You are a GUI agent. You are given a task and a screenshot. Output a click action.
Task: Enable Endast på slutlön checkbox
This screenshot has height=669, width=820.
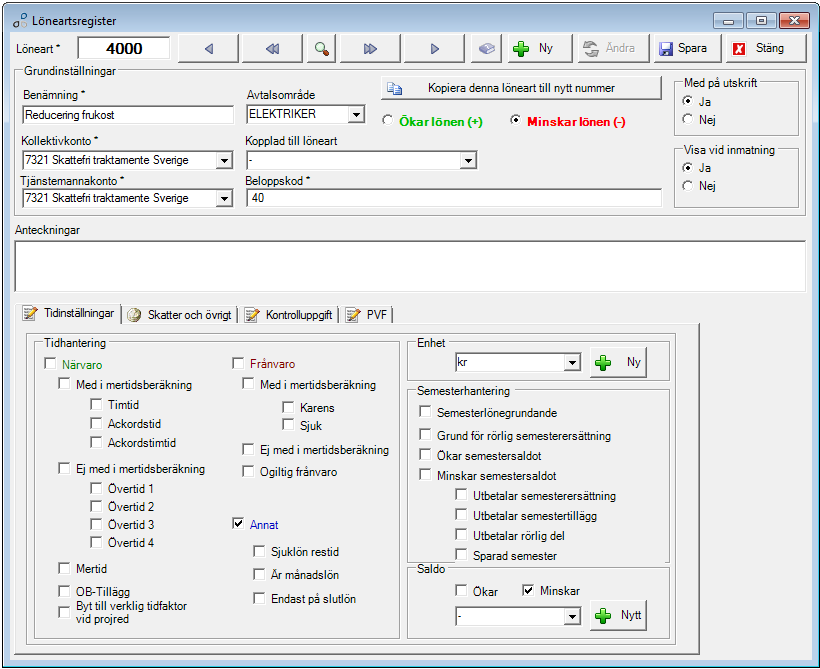(259, 598)
